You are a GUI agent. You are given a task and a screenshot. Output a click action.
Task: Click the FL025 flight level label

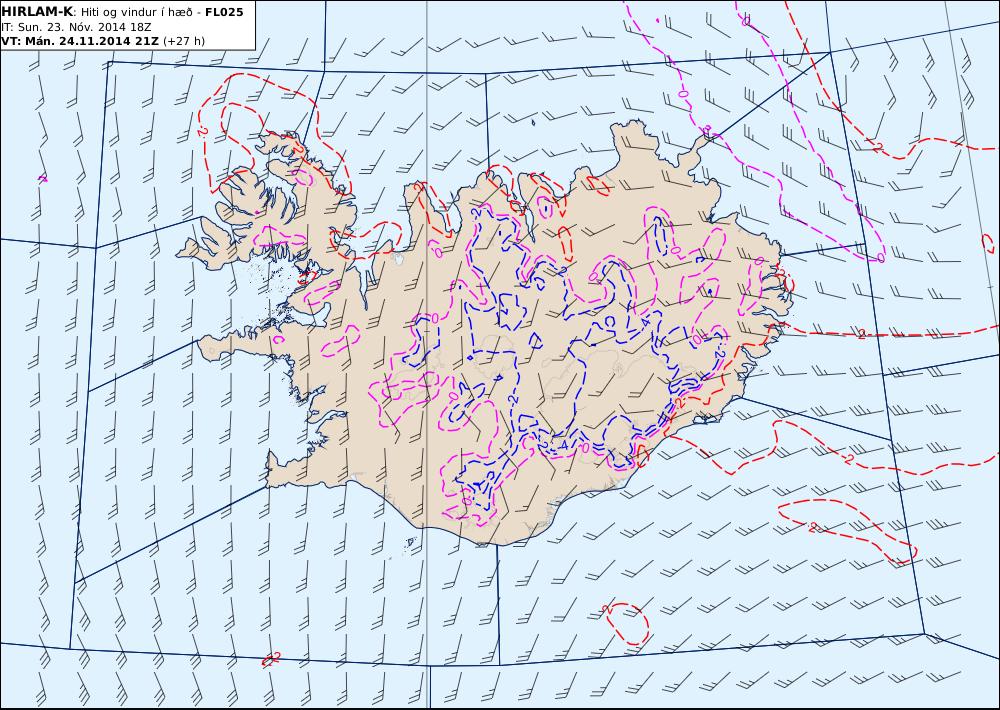pyautogui.click(x=224, y=12)
